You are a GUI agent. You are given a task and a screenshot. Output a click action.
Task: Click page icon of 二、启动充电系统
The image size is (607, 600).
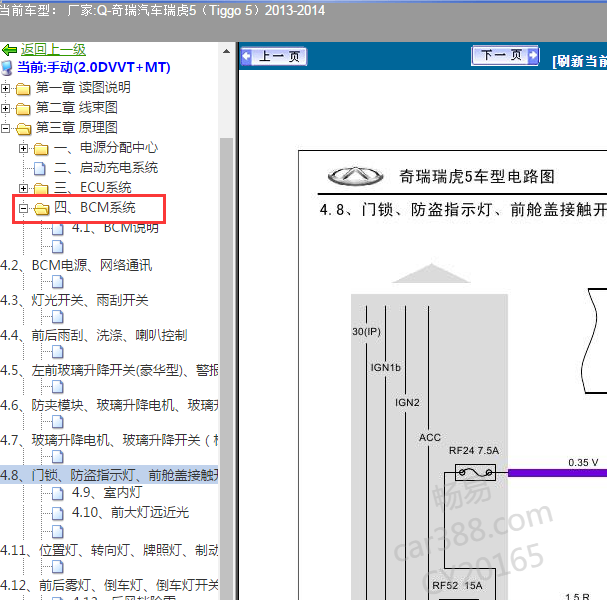tap(39, 168)
